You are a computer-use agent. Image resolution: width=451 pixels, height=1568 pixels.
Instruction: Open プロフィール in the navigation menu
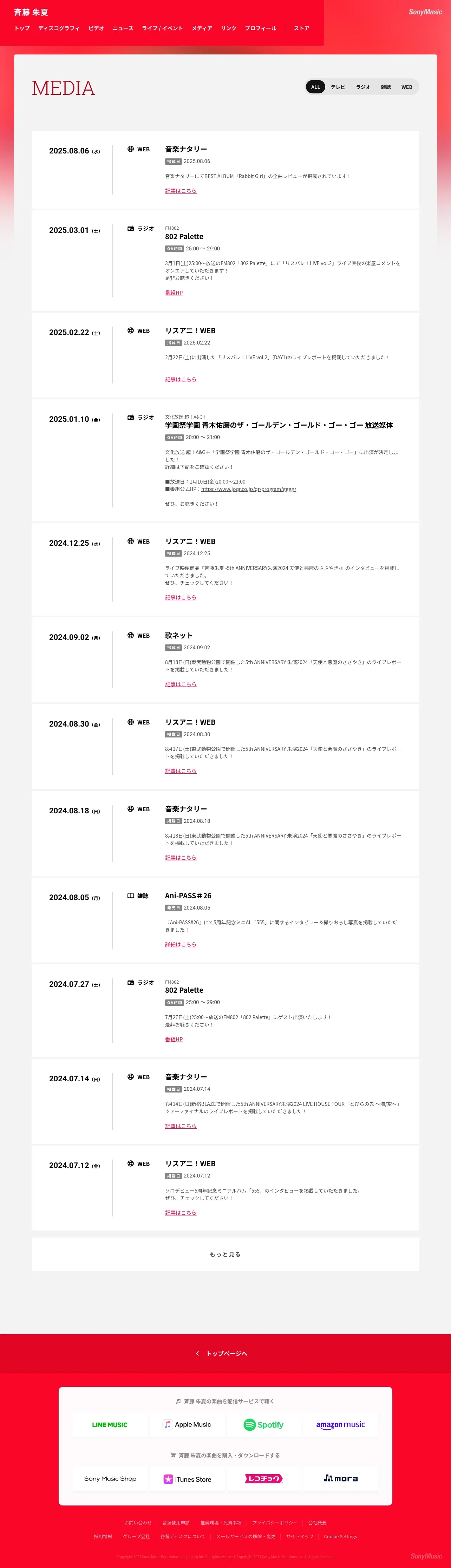click(261, 28)
